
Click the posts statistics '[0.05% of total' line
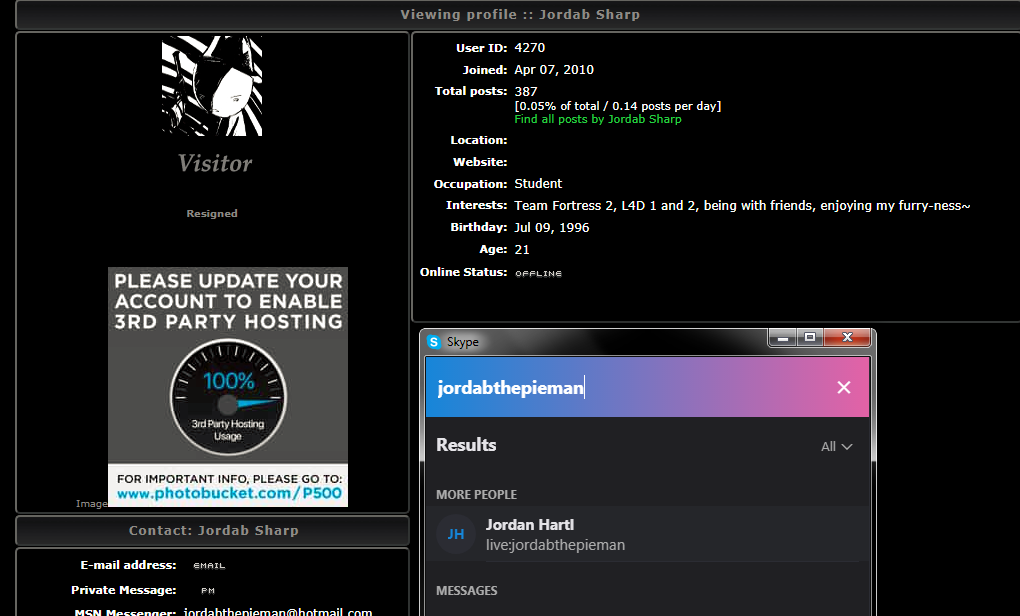tap(617, 106)
